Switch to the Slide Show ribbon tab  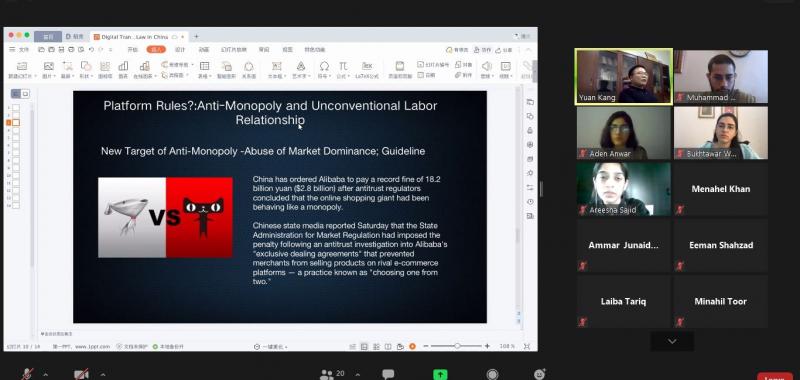[x=234, y=49]
